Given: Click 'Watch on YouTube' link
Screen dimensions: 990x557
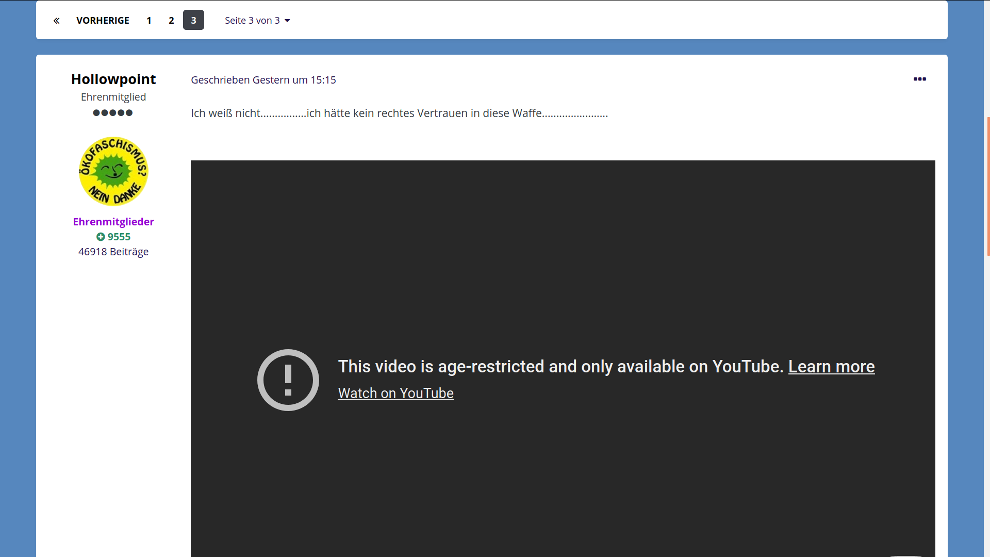Looking at the screenshot, I should pyautogui.click(x=396, y=393).
